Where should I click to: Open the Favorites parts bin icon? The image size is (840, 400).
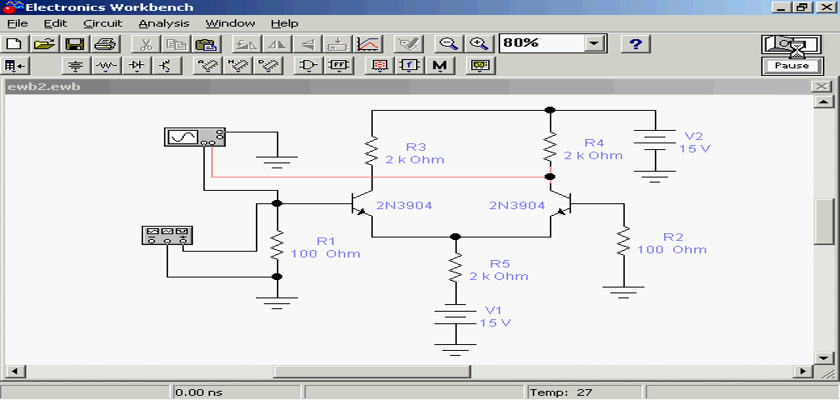pos(16,66)
